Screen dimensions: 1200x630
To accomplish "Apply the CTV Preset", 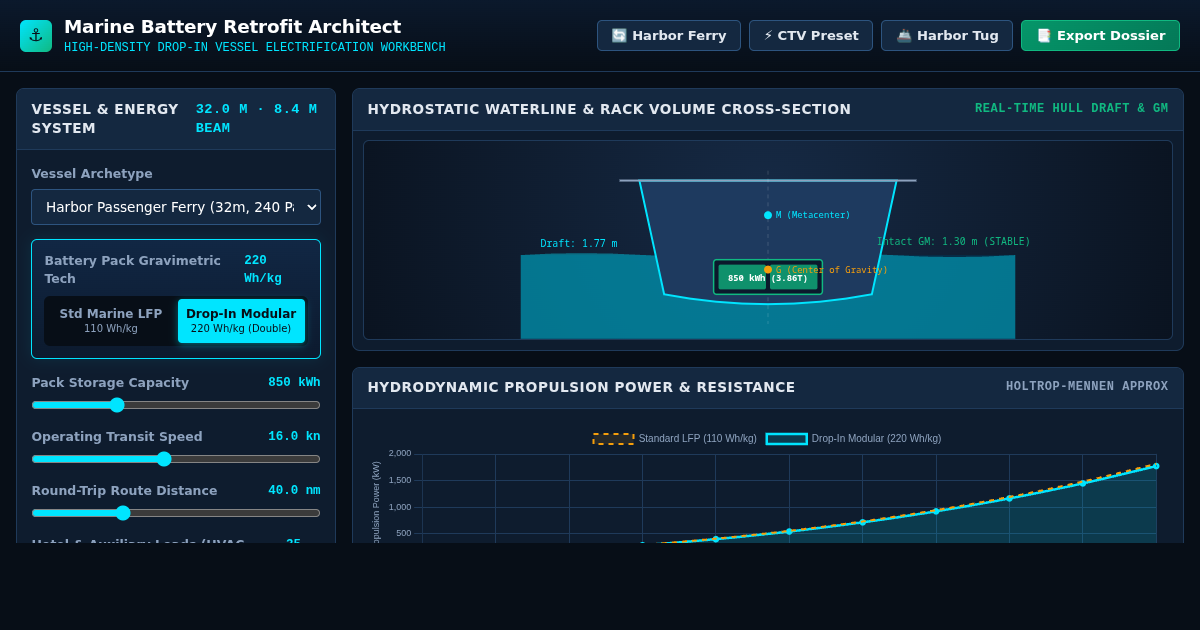I will [811, 36].
